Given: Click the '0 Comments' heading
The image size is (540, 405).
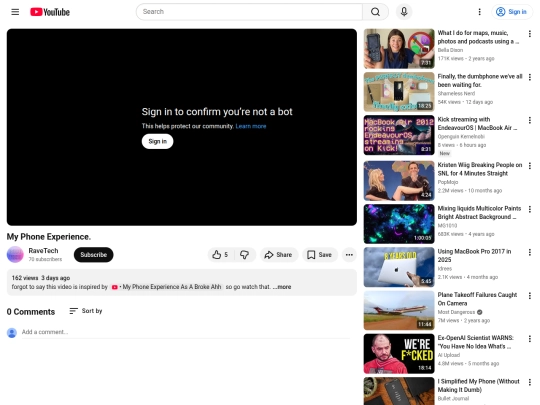Looking at the screenshot, I should click(31, 312).
